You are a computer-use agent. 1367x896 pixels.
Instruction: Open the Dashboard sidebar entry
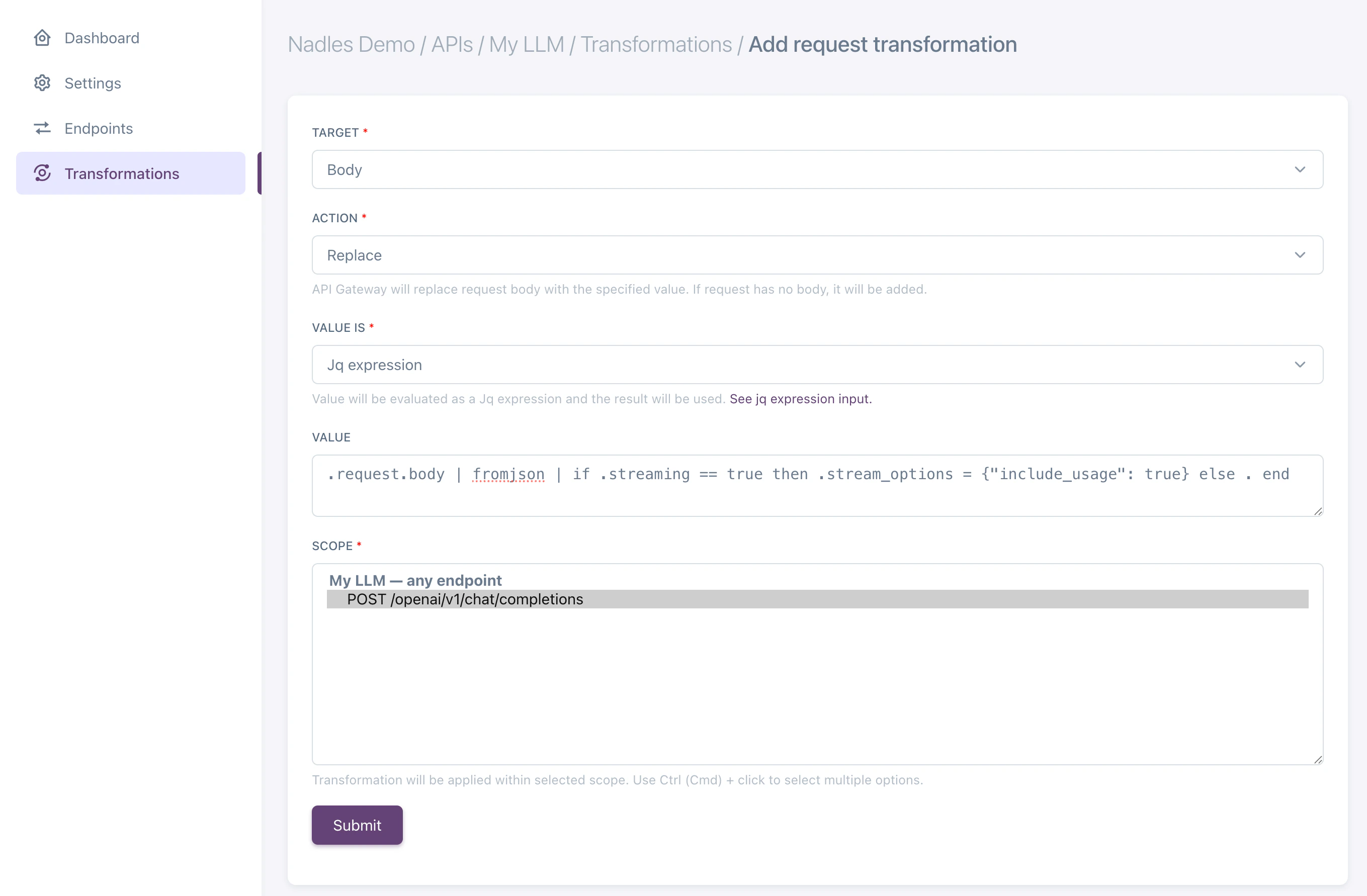click(x=102, y=37)
